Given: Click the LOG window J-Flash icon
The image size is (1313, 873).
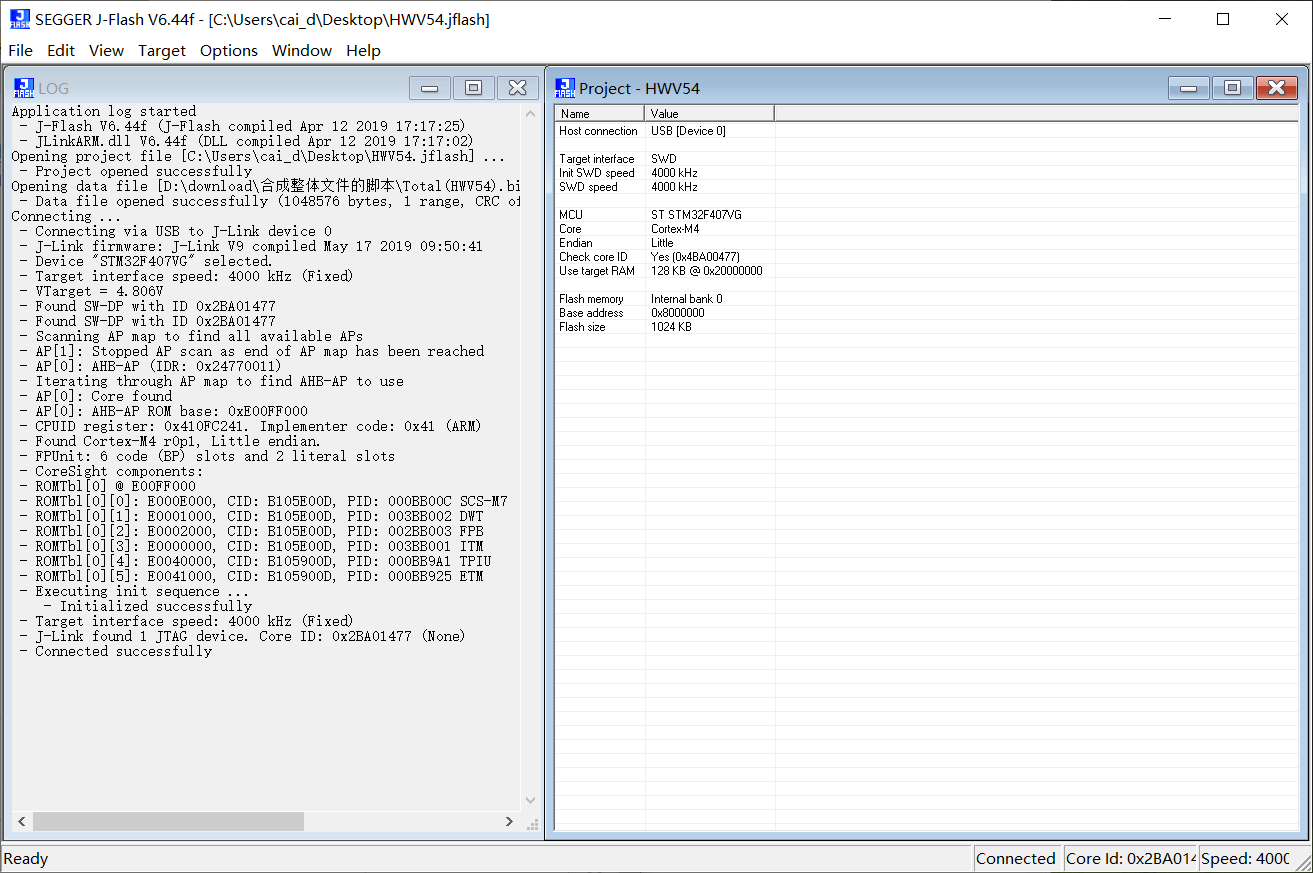Looking at the screenshot, I should tap(22, 88).
